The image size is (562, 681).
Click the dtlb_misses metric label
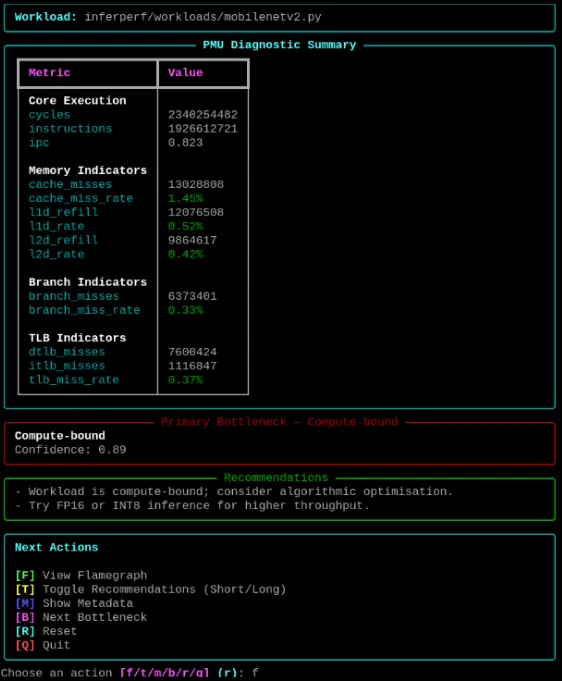pos(67,351)
